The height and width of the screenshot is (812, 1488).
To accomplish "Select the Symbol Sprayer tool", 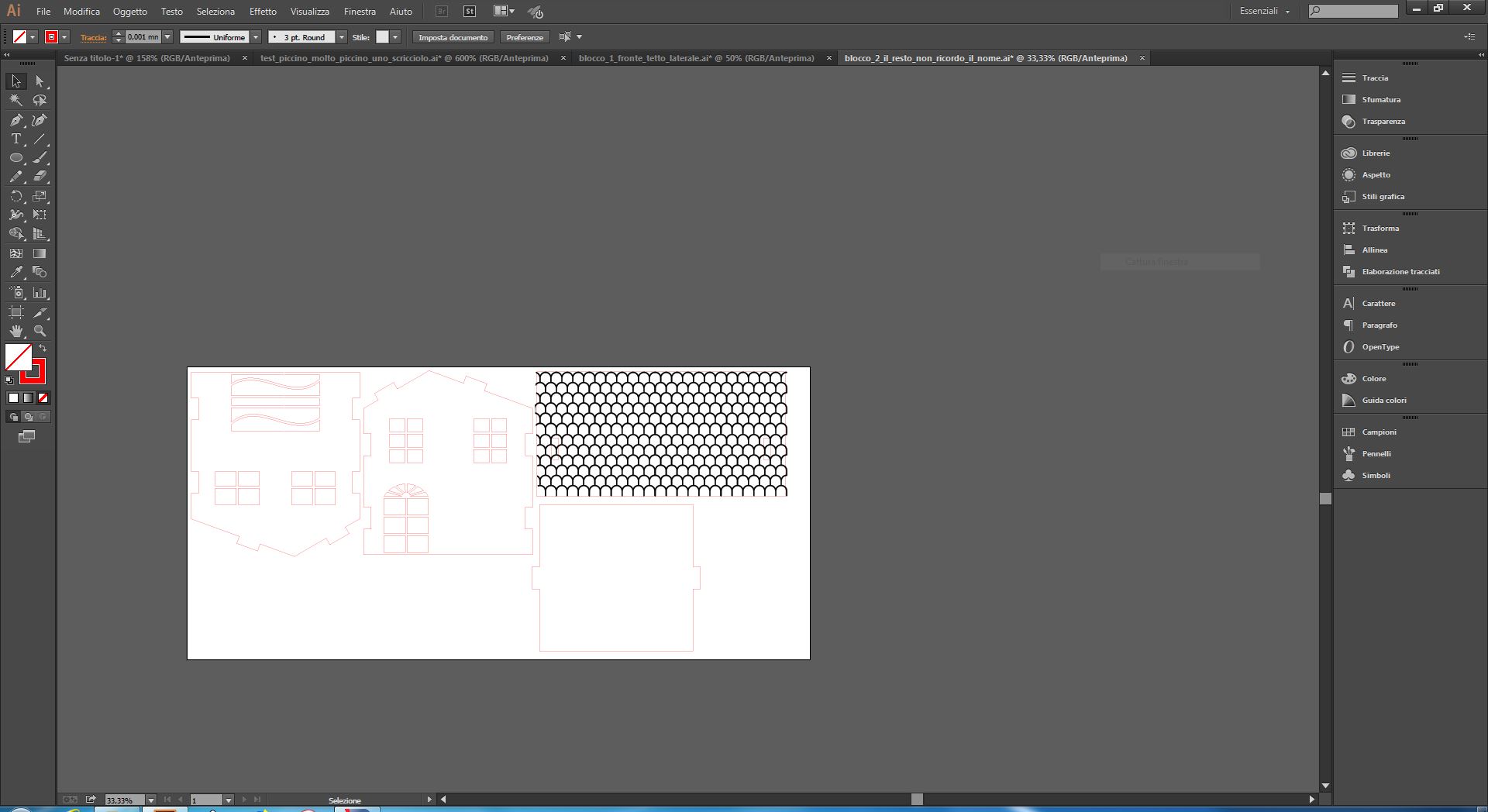I will (x=16, y=293).
